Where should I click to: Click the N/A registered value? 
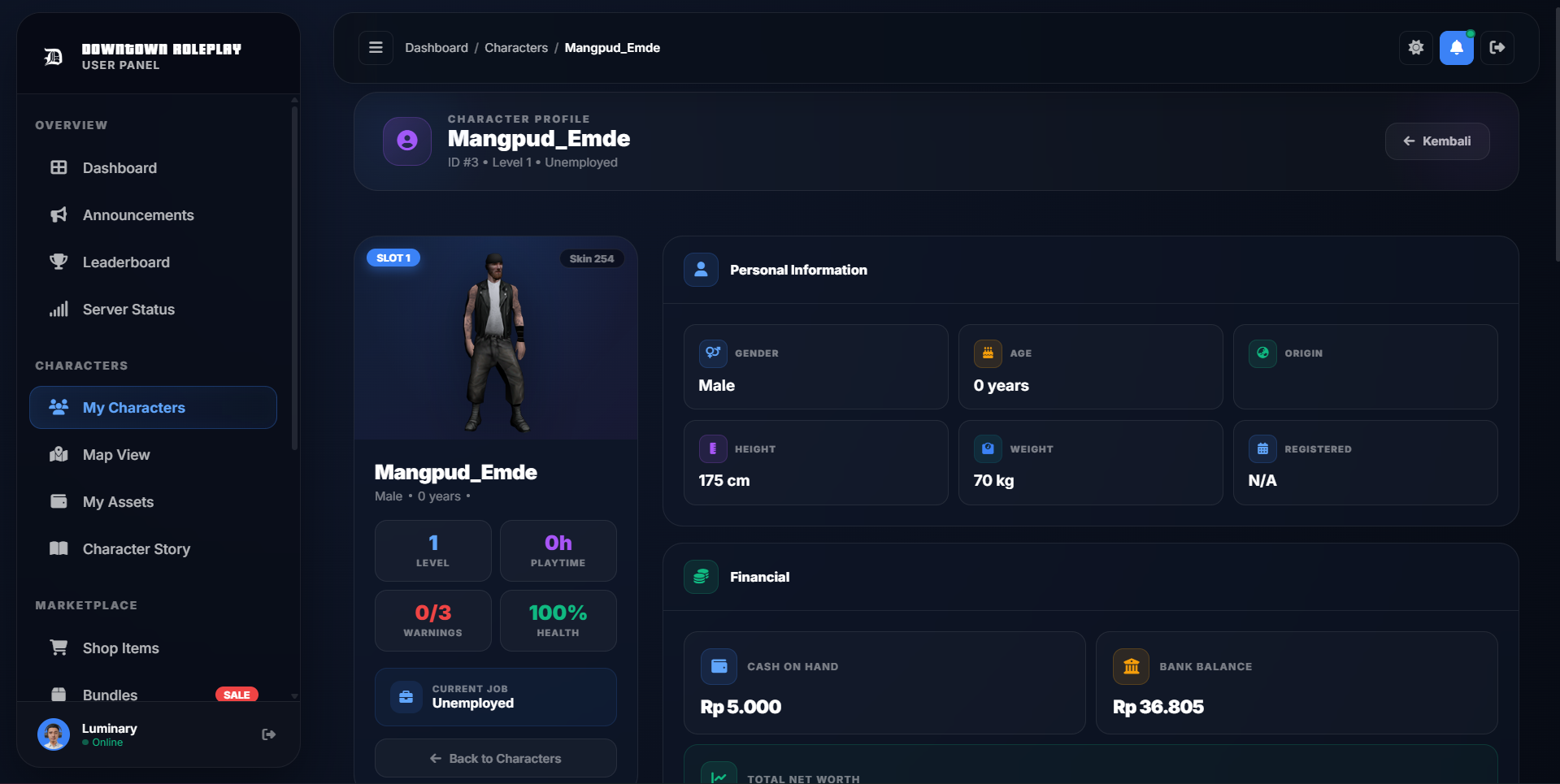(1262, 480)
